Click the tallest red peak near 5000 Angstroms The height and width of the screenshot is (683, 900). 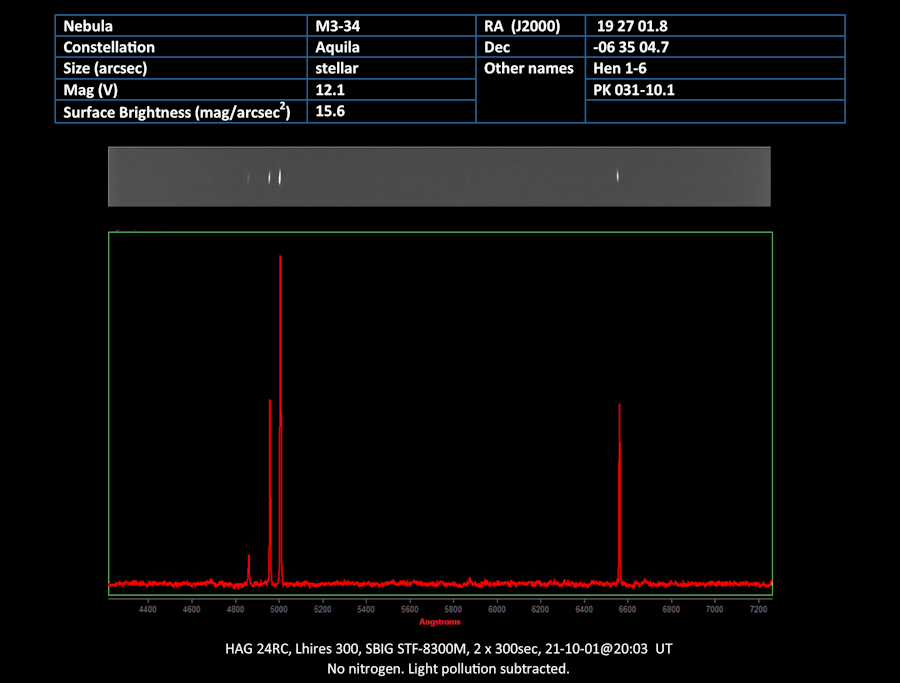click(280, 419)
